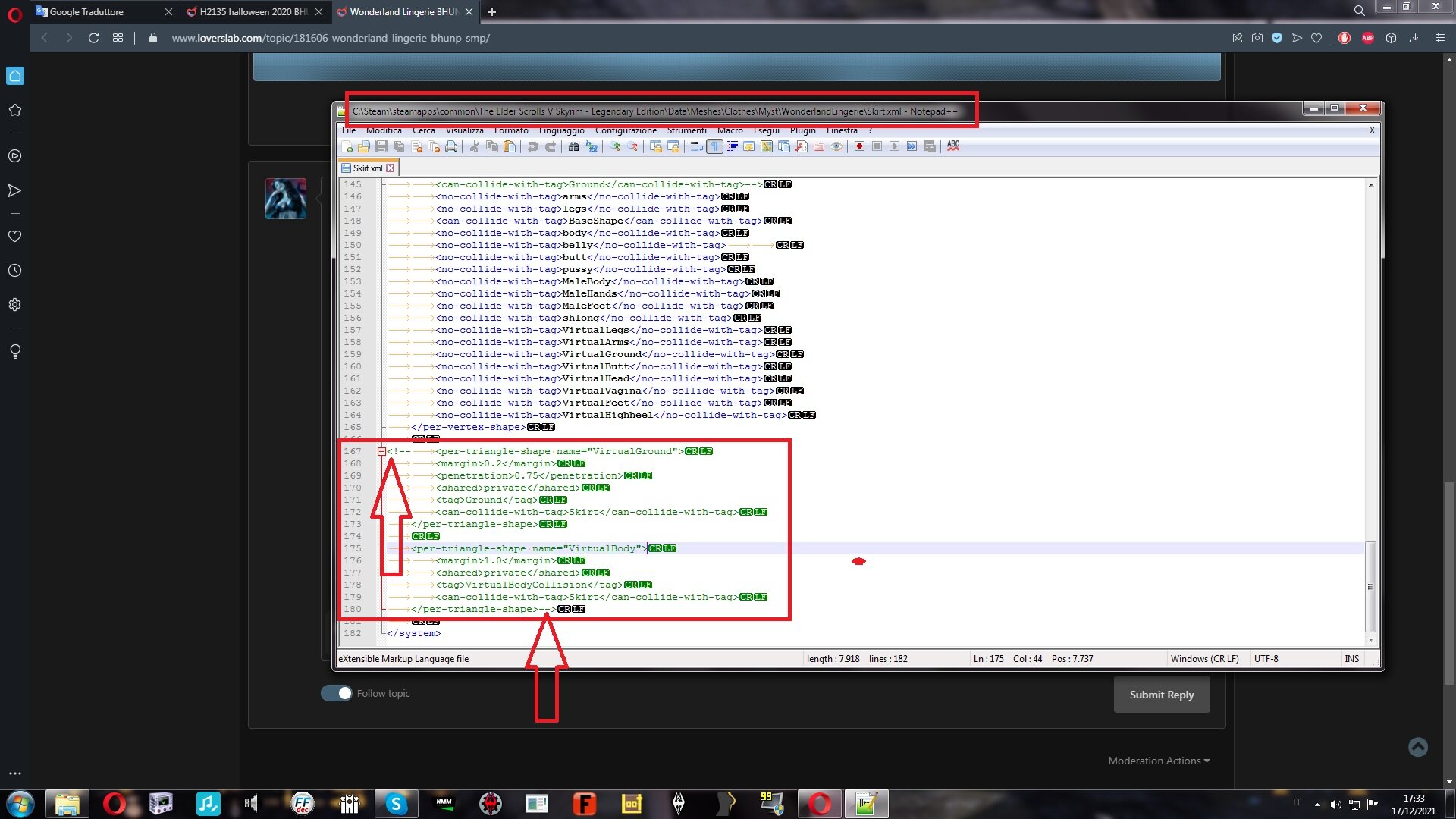
Task: Open Skype from the taskbar
Action: [396, 803]
